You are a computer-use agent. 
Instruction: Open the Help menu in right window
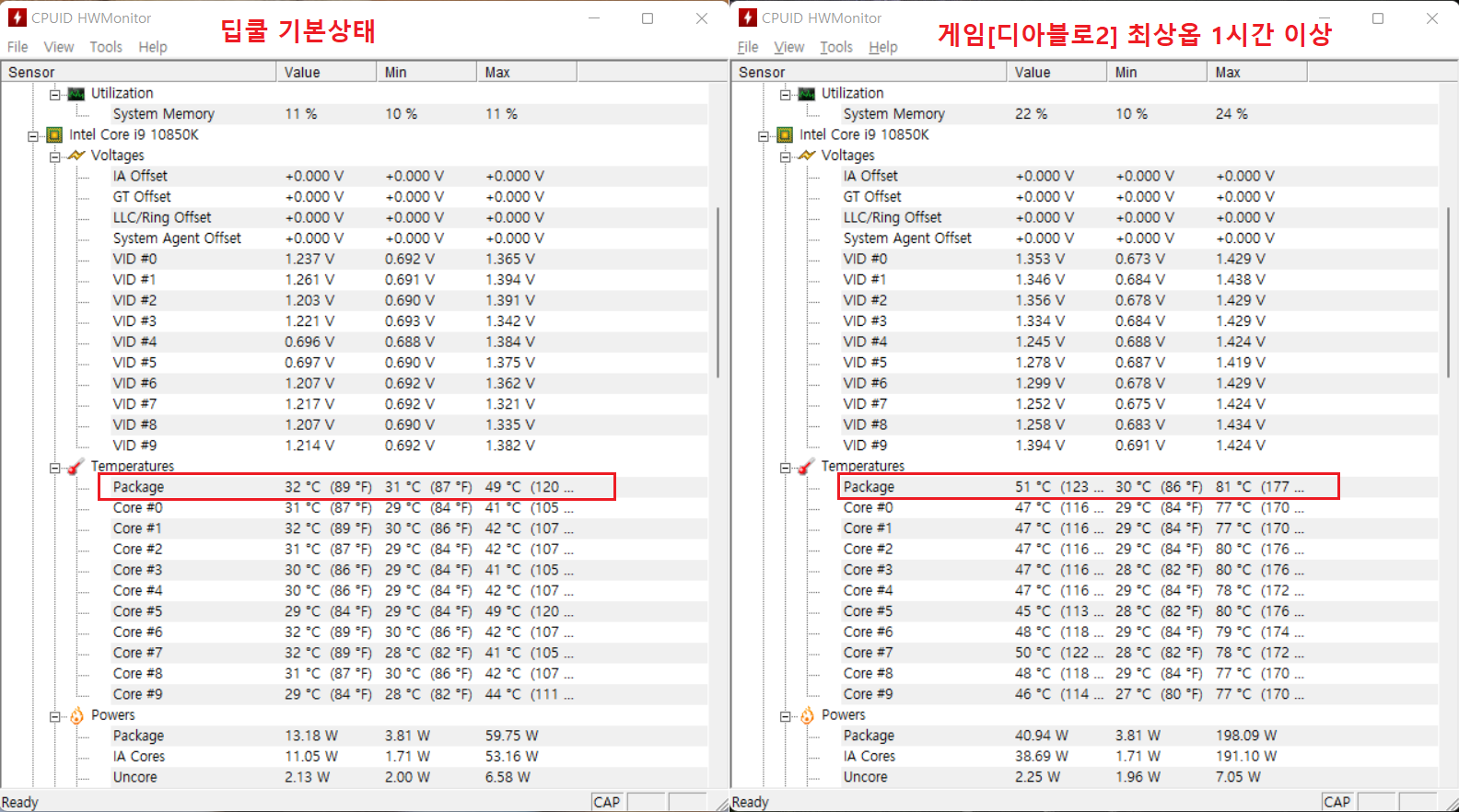(x=883, y=47)
